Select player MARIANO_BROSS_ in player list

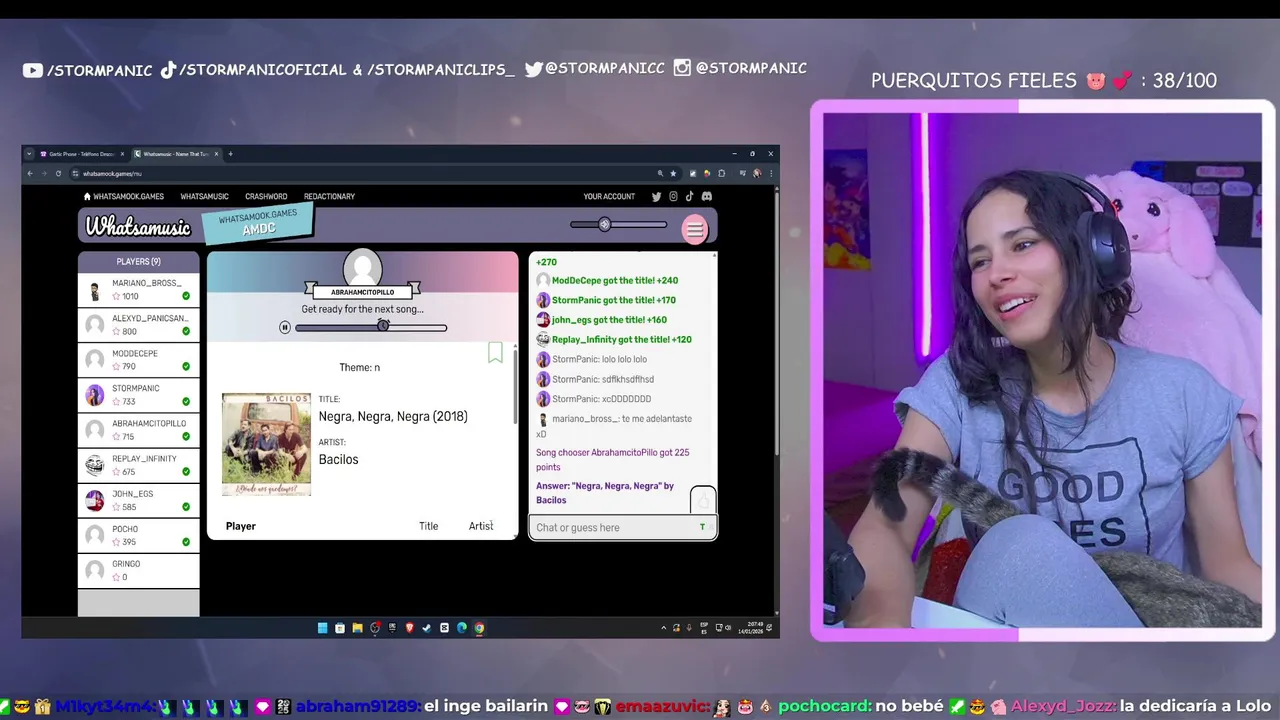(139, 290)
